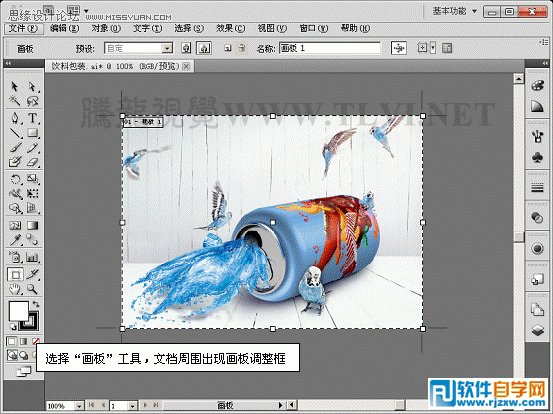
Task: Select the Line Segment tool
Action: [x=15, y=133]
